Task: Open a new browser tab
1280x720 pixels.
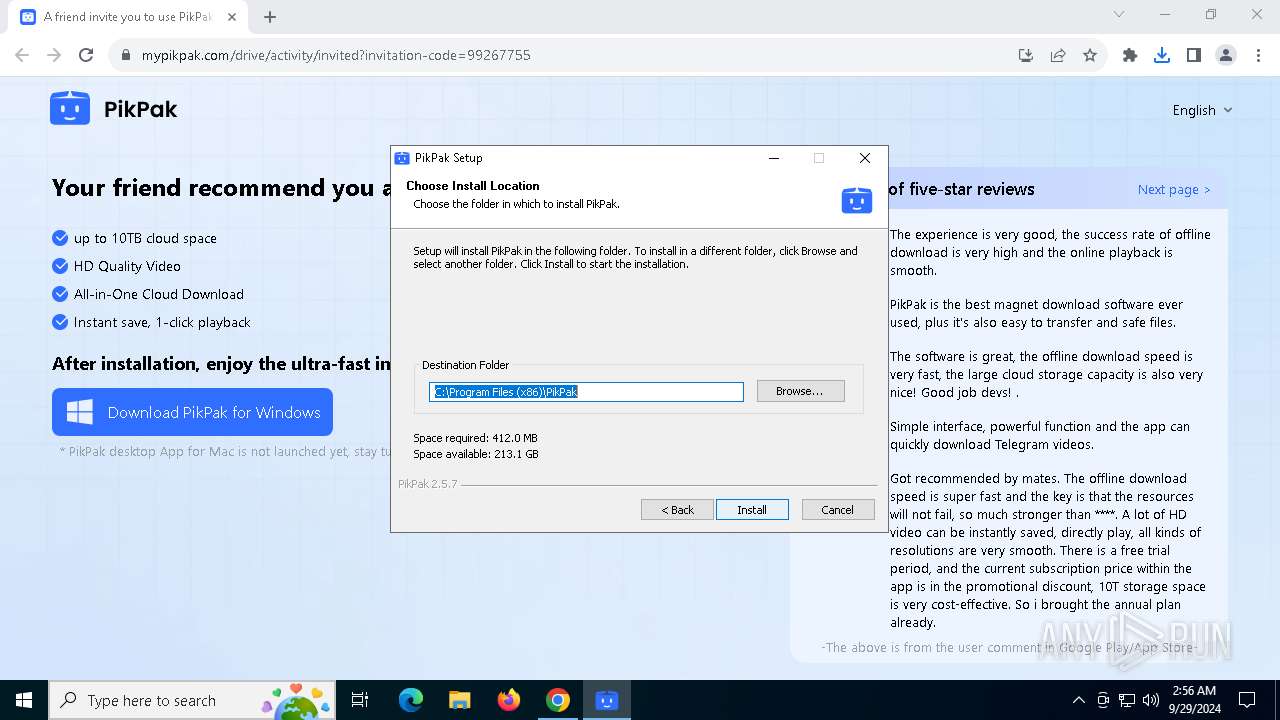Action: point(270,17)
